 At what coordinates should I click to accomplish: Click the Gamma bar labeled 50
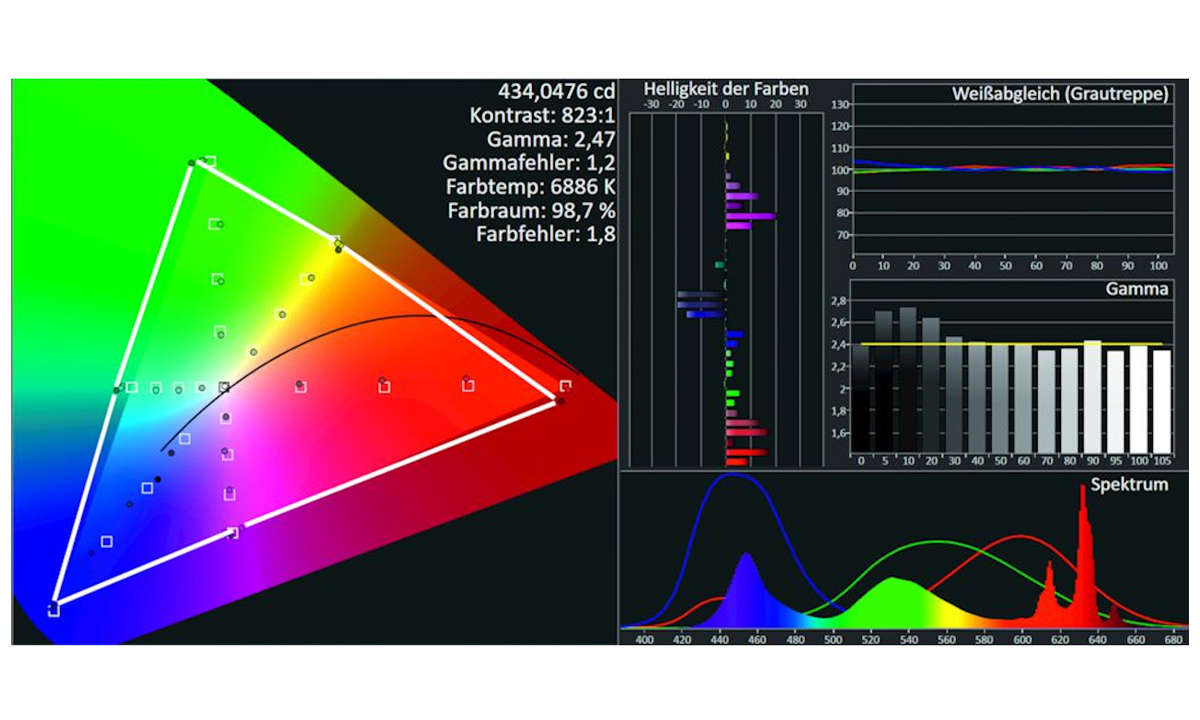[1000, 397]
